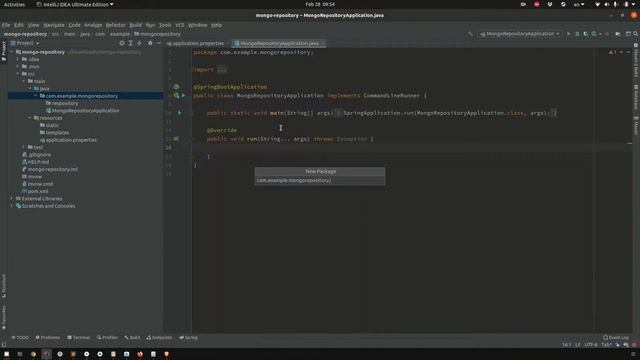Open the IntelliJ IDEA app menu in top bar
640x360 pixels.
(75, 4)
